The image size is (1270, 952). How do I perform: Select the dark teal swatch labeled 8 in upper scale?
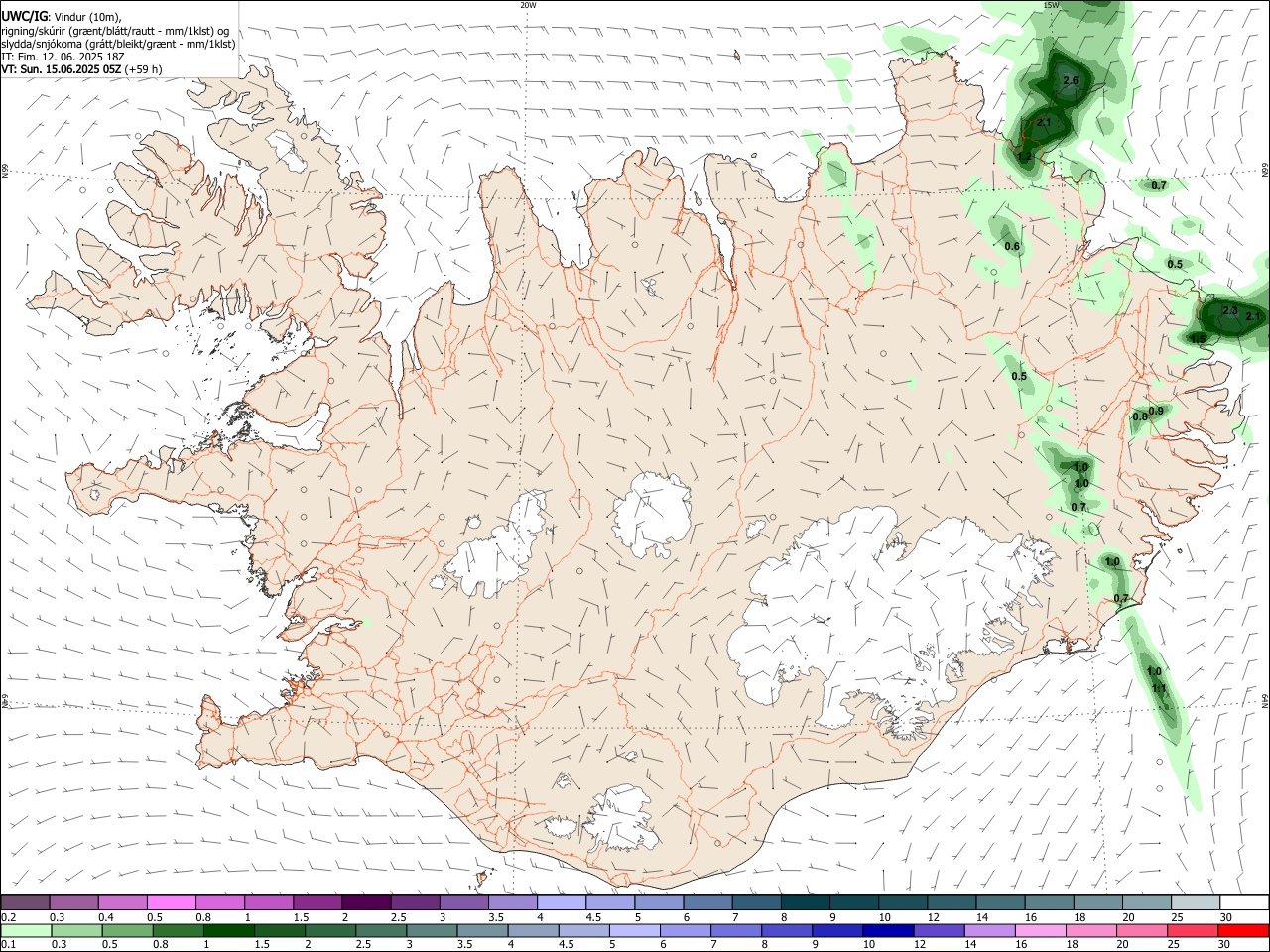point(805,903)
